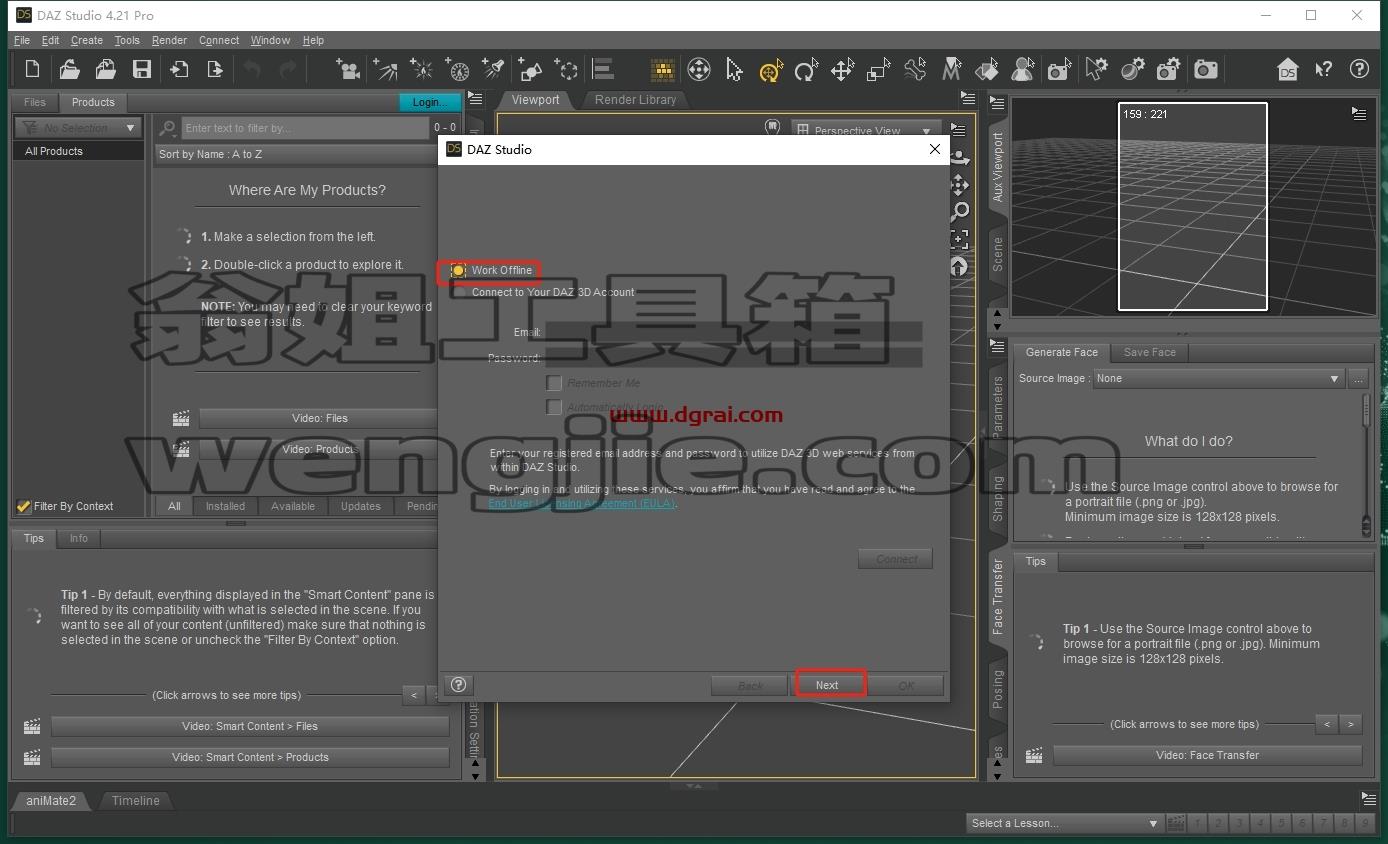Viewport: 1388px width, 844px height.
Task: Select the Translate tool
Action: (842, 69)
